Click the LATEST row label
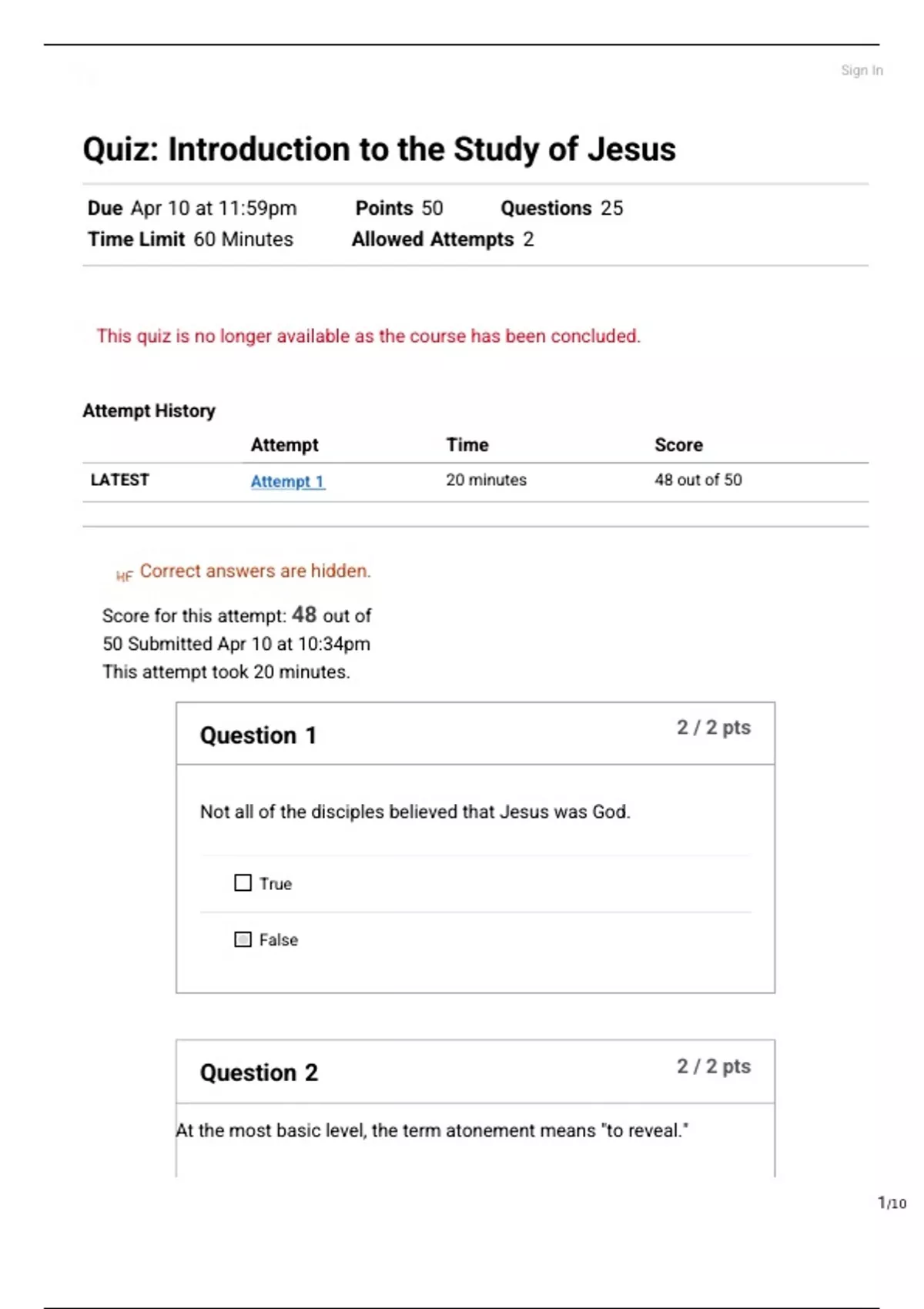This screenshot has height=1309, width=924. tap(119, 480)
